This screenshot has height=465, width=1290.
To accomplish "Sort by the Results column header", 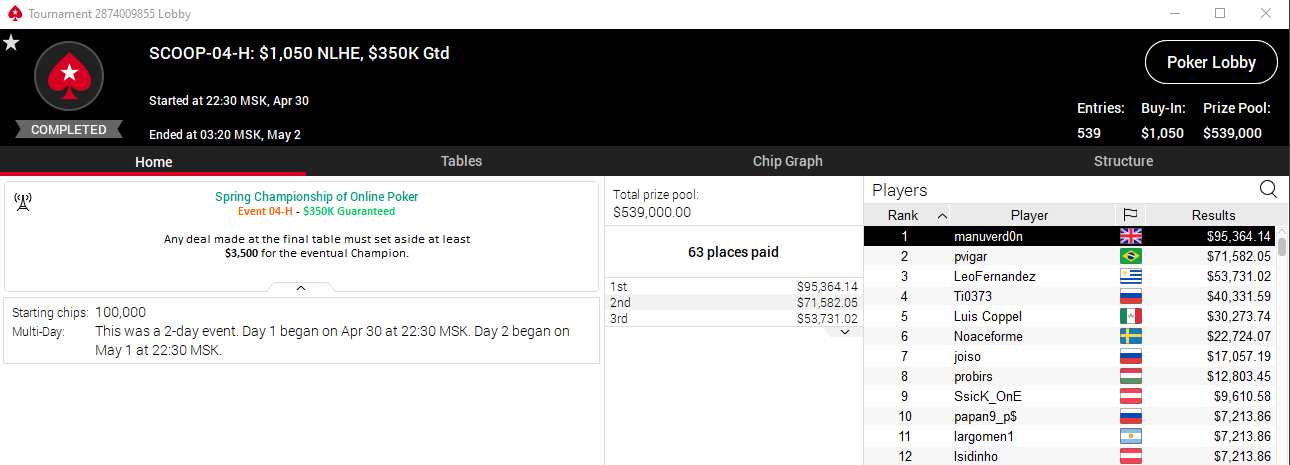I will click(x=1213, y=215).
